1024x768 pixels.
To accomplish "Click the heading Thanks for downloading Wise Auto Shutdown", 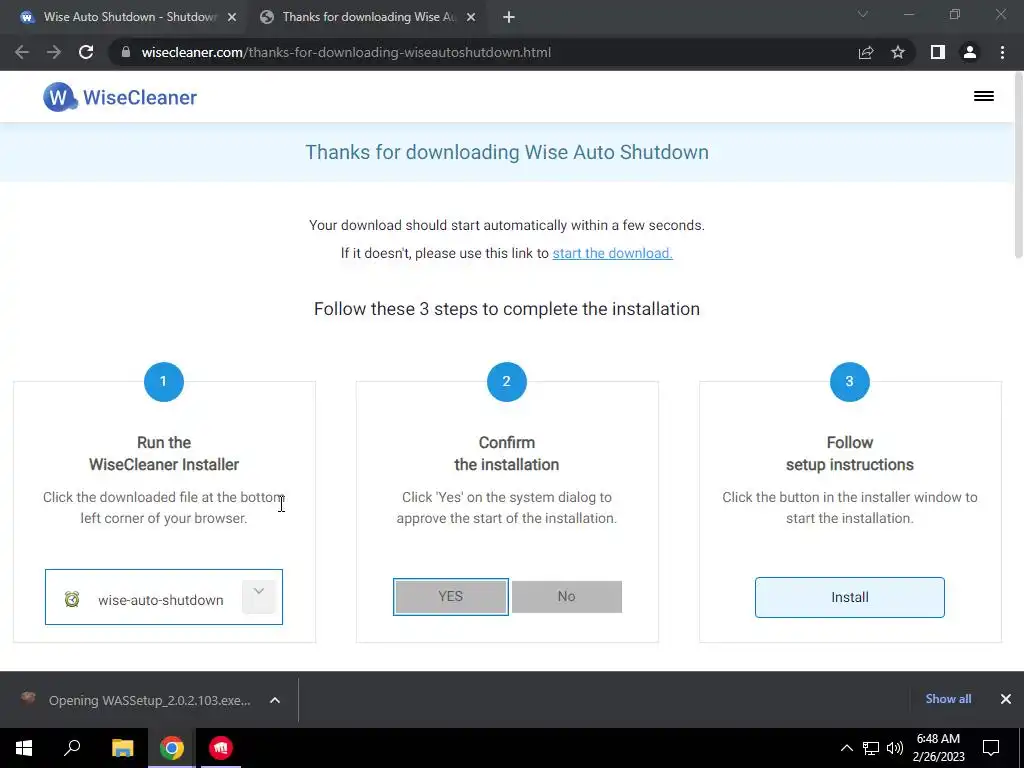I will 507,152.
